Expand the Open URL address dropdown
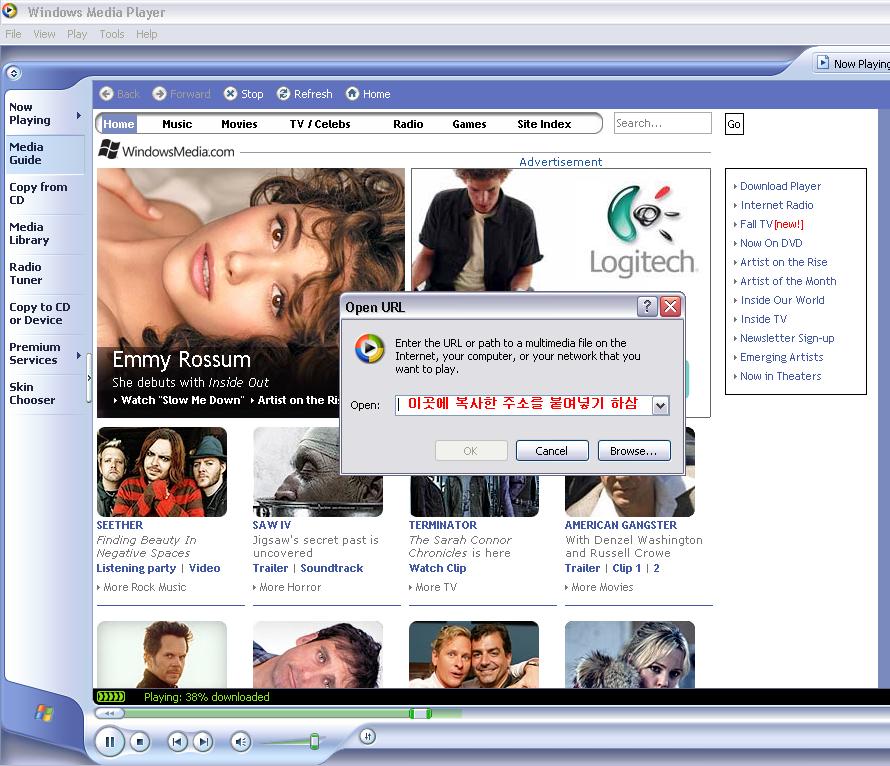The width and height of the screenshot is (890, 766). pos(660,405)
